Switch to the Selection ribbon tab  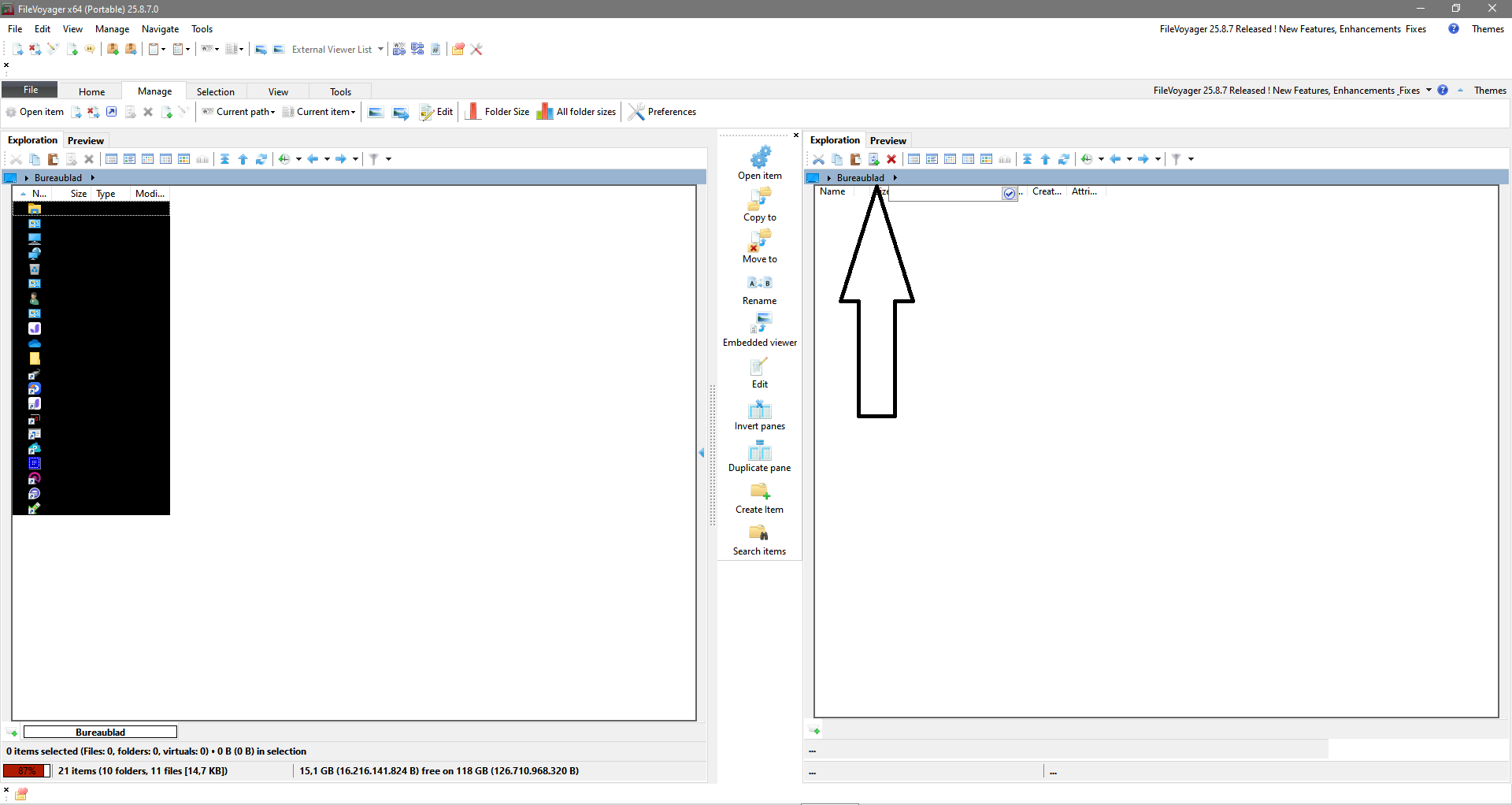(x=215, y=91)
